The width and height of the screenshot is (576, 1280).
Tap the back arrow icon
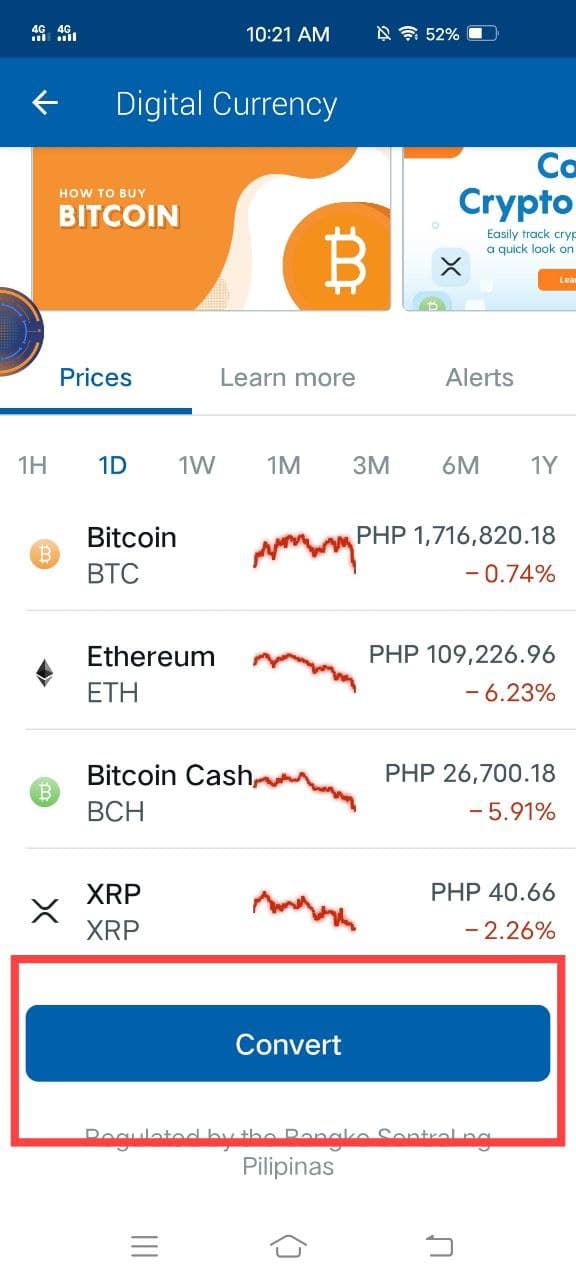coord(45,103)
